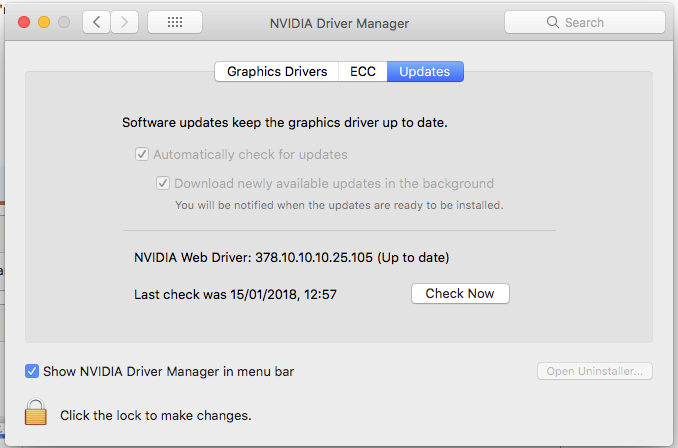Click 'Software updates keep the graphics driver' text
Screen dimensions: 678x448
coord(285,123)
